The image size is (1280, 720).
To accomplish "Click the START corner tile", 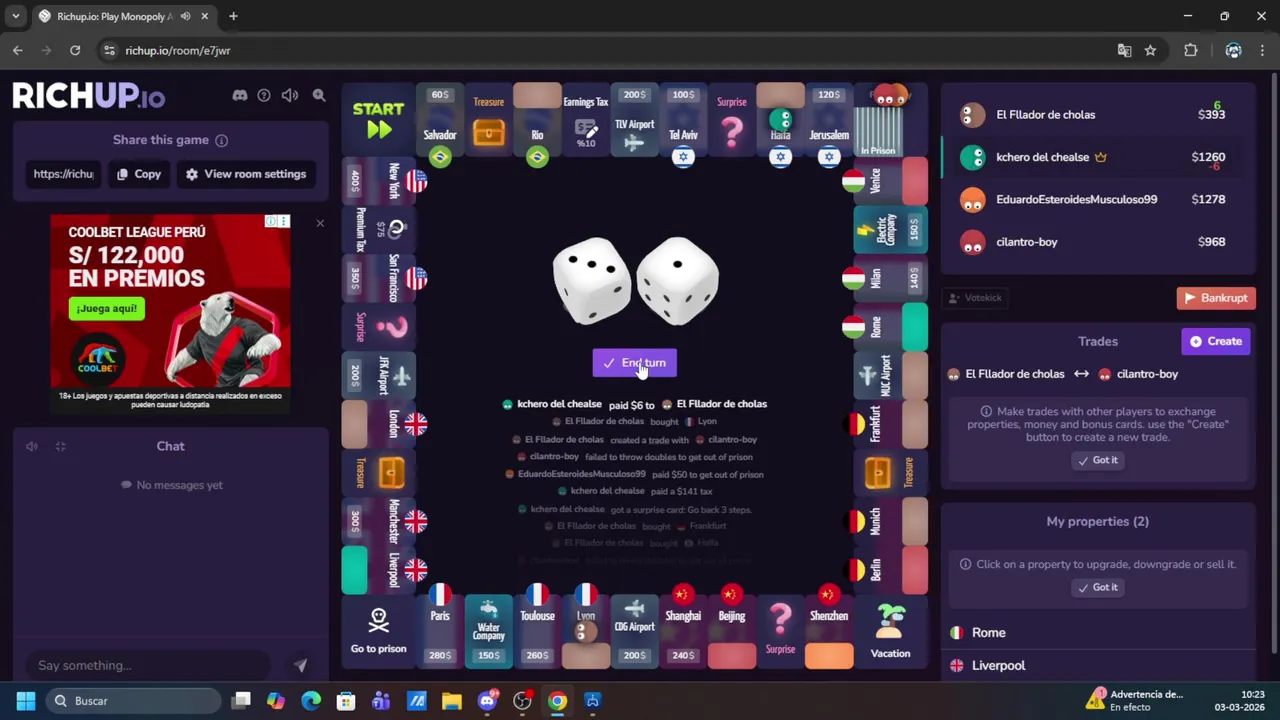I will (378, 120).
